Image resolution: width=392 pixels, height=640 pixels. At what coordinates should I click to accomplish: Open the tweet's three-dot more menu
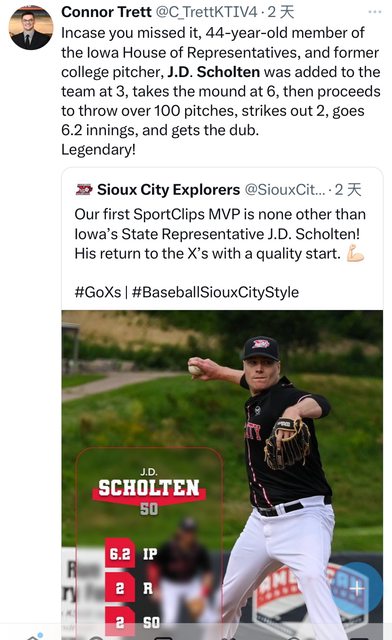374,12
